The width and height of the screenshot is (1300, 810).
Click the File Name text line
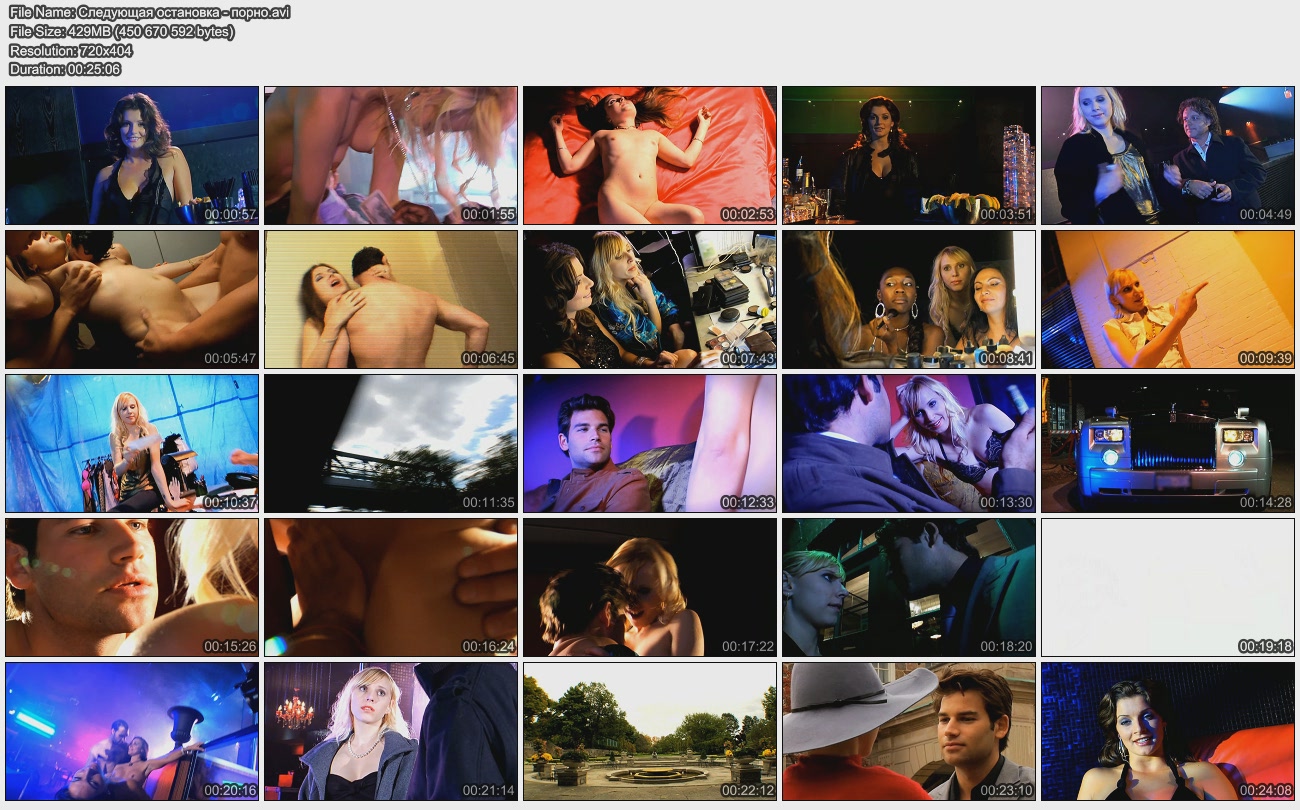tap(150, 13)
